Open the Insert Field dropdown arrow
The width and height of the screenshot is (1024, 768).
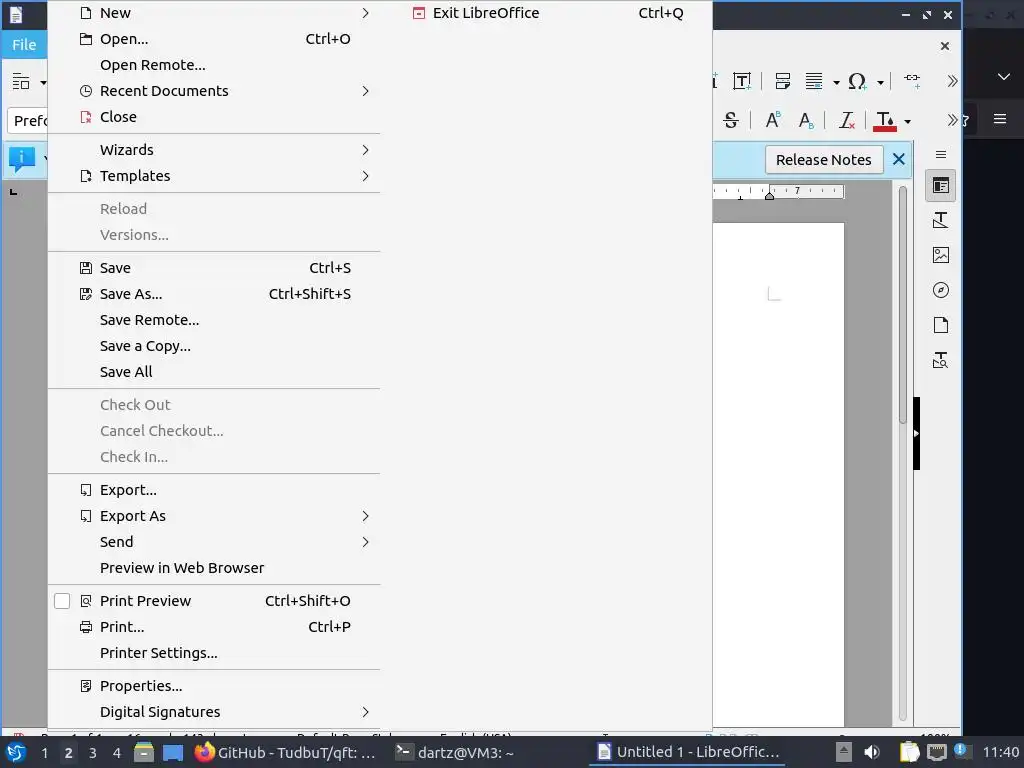tap(836, 82)
